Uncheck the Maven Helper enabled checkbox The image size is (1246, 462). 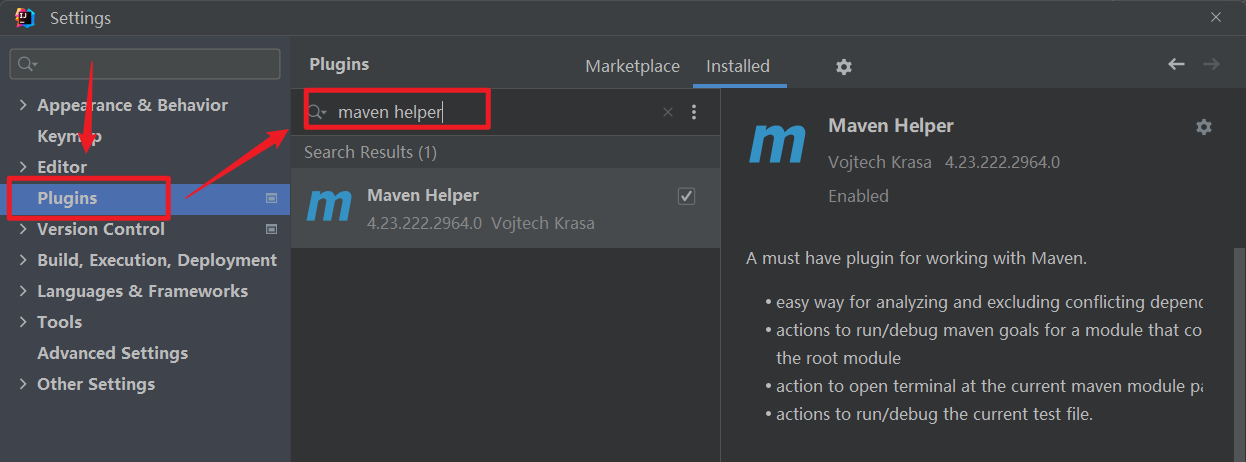[686, 196]
